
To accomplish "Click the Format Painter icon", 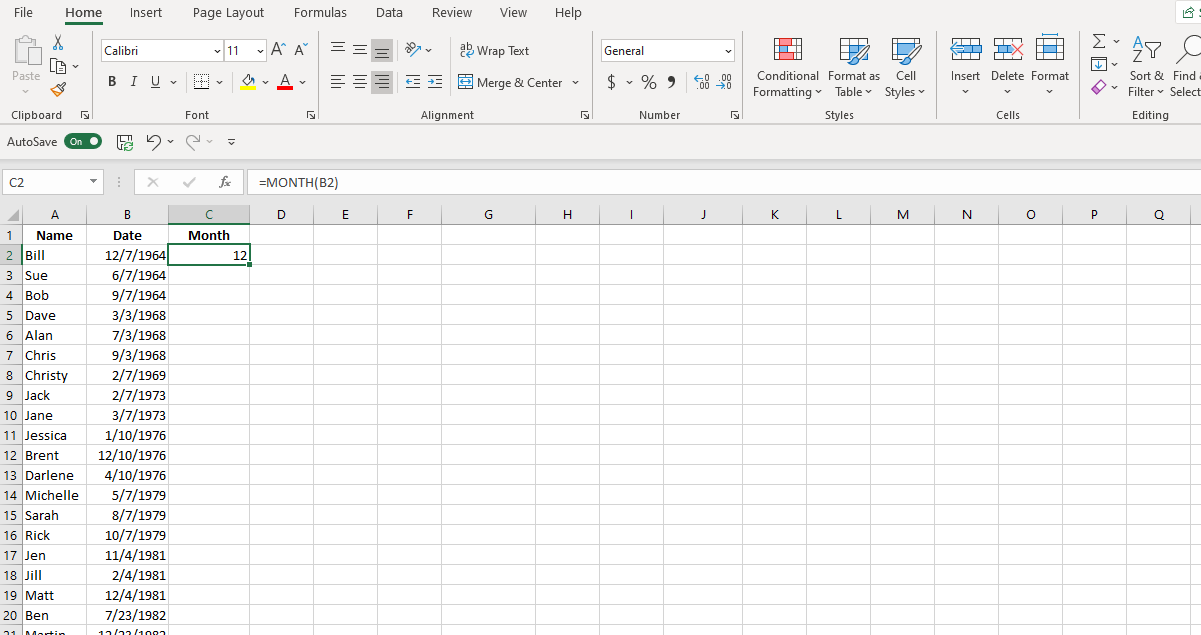I will pyautogui.click(x=58, y=88).
